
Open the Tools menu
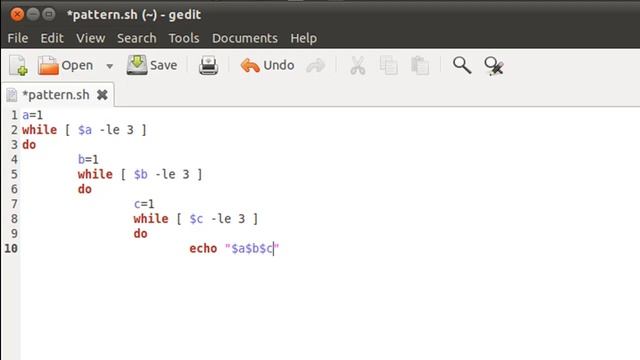(x=184, y=38)
